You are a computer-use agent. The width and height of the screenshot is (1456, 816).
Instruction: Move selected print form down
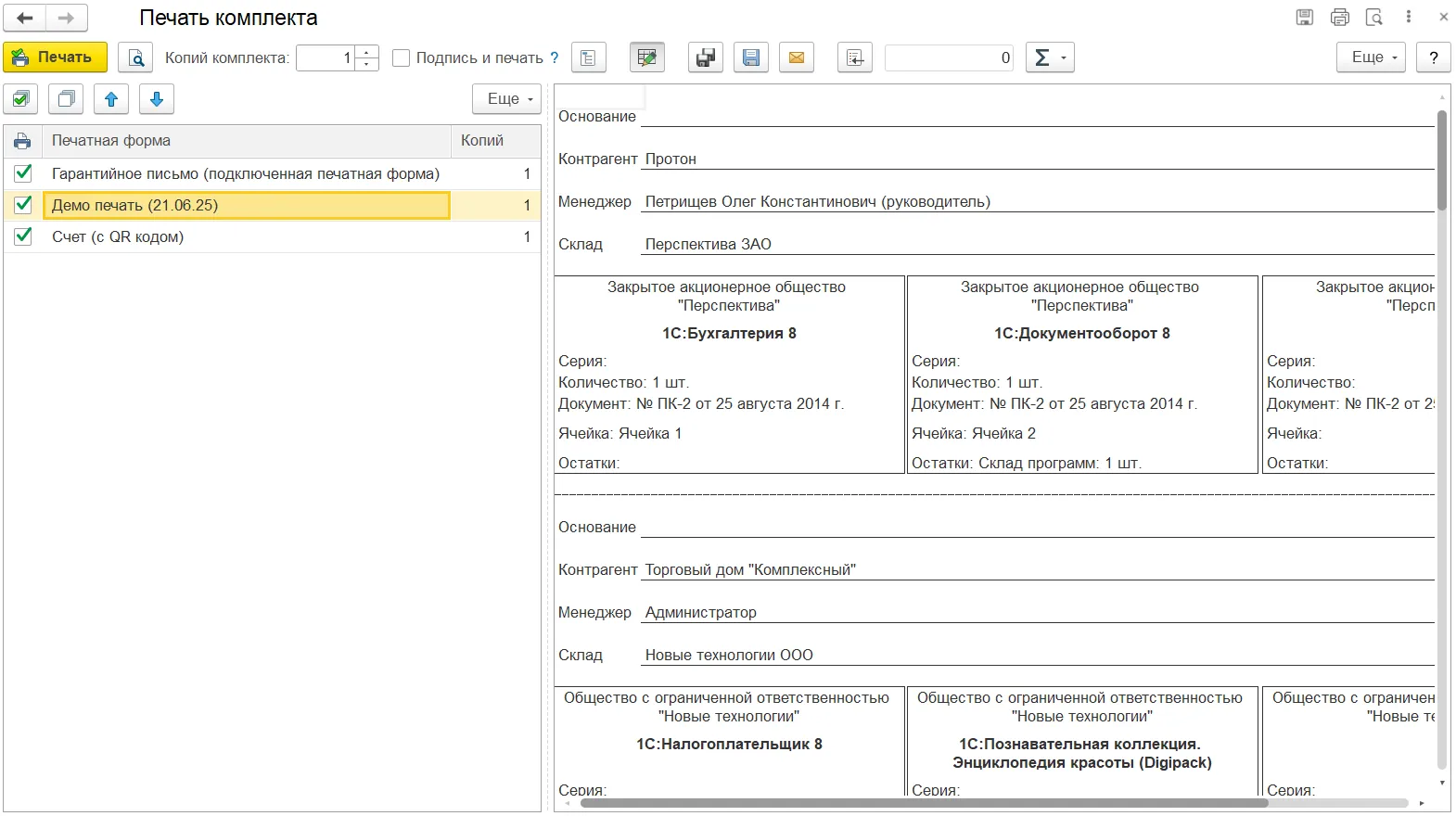(157, 99)
